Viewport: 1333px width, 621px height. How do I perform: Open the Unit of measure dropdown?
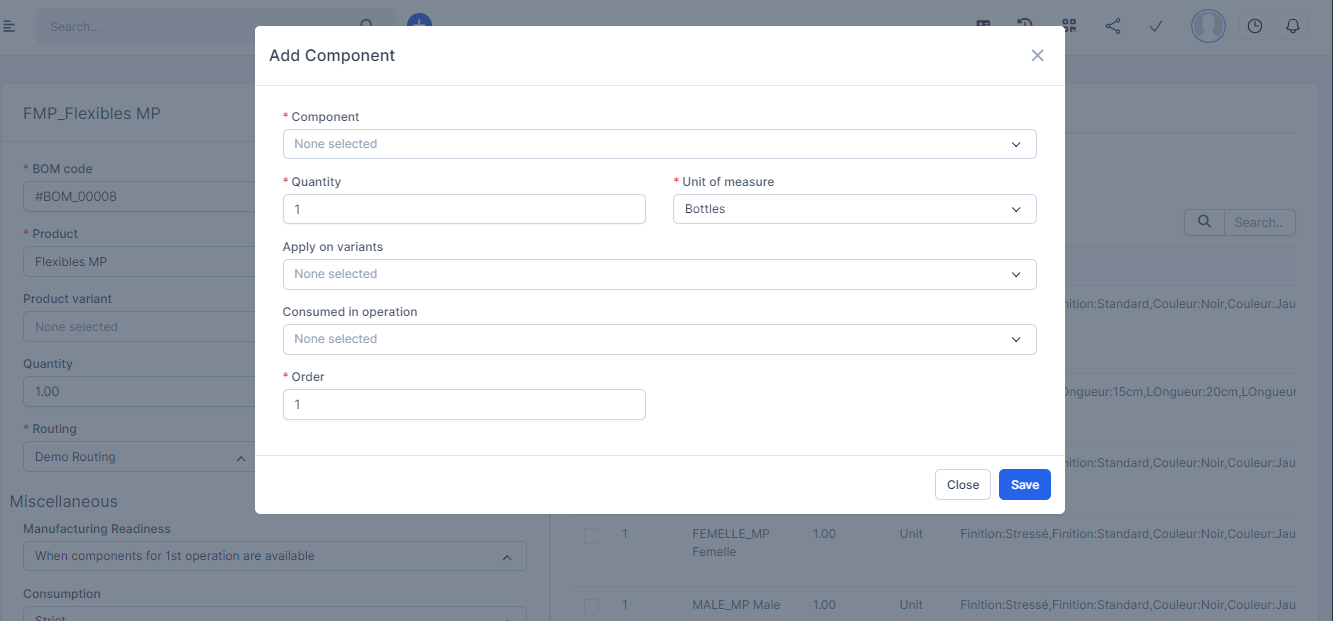(854, 209)
